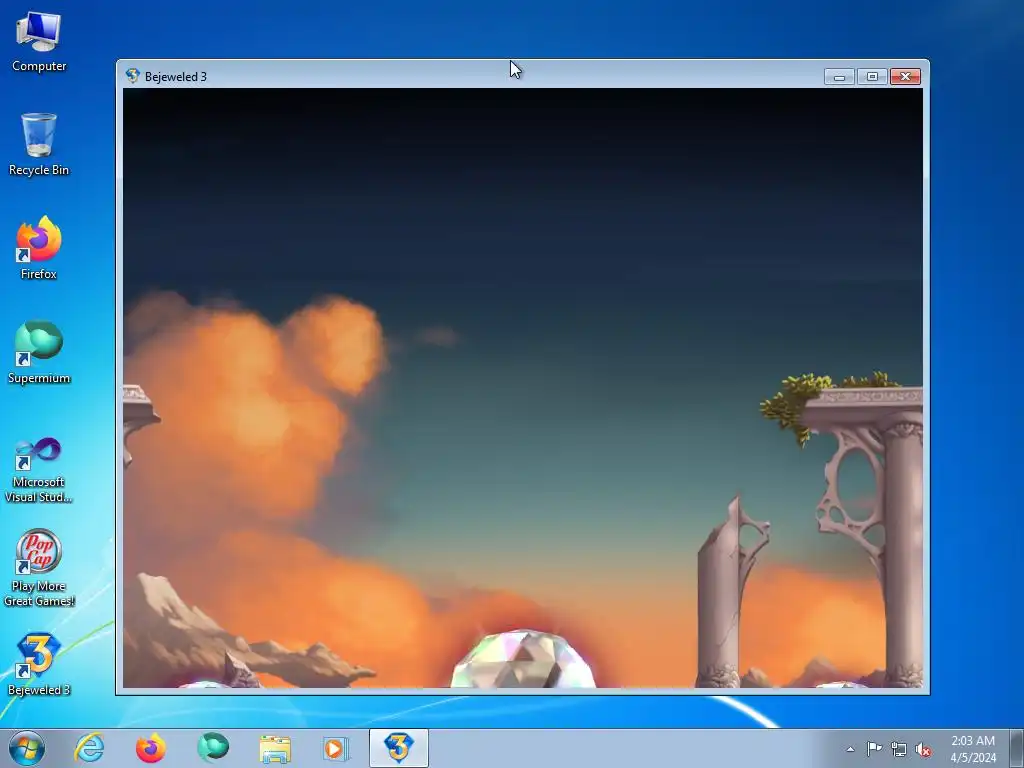Open the Computer desktop icon
Viewport: 1024px width, 768px height.
[x=39, y=42]
